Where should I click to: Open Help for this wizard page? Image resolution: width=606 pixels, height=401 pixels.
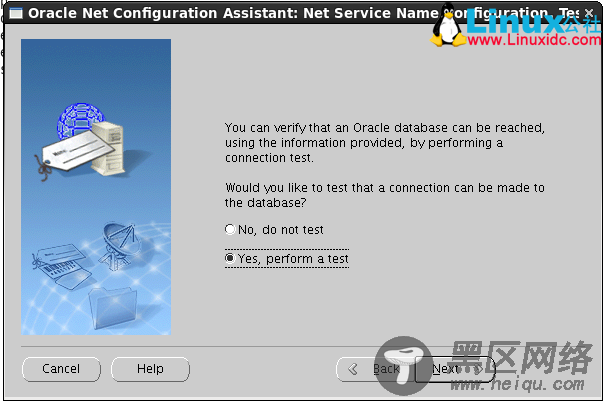150,369
